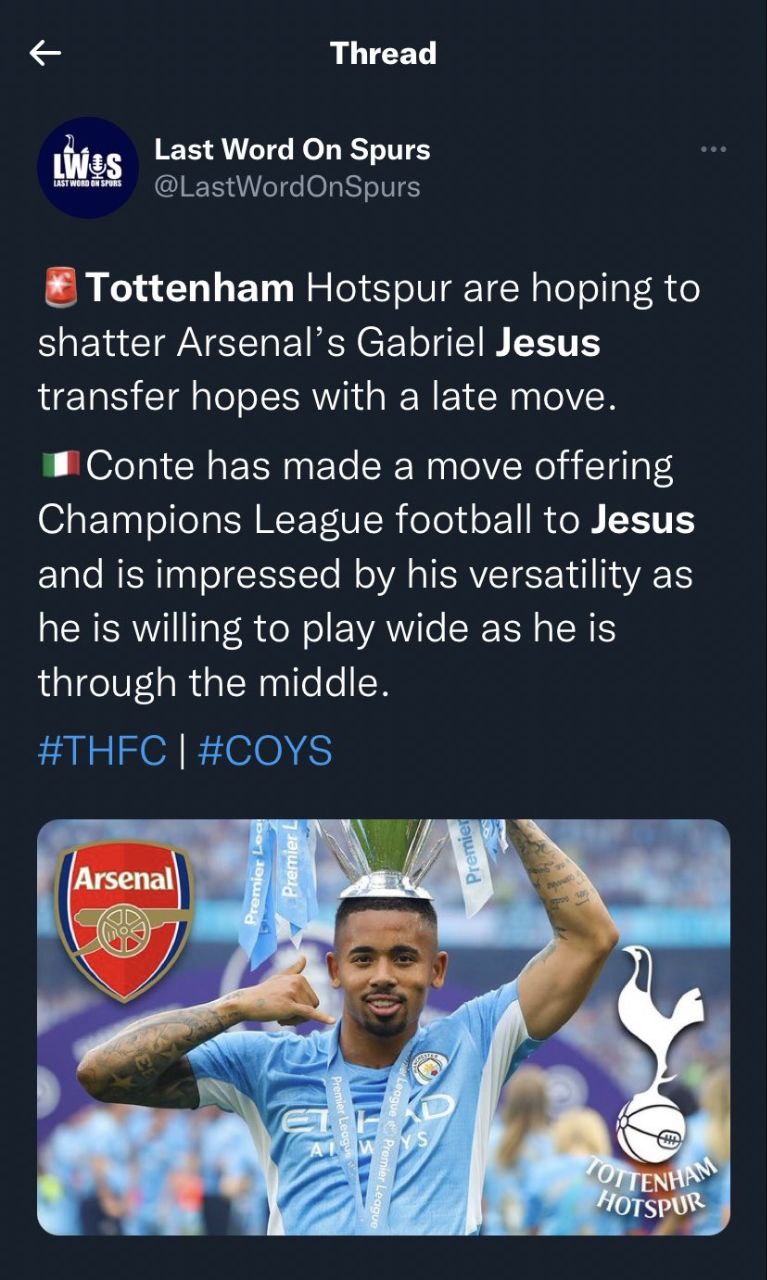Click the bold word Tottenham

point(190,289)
